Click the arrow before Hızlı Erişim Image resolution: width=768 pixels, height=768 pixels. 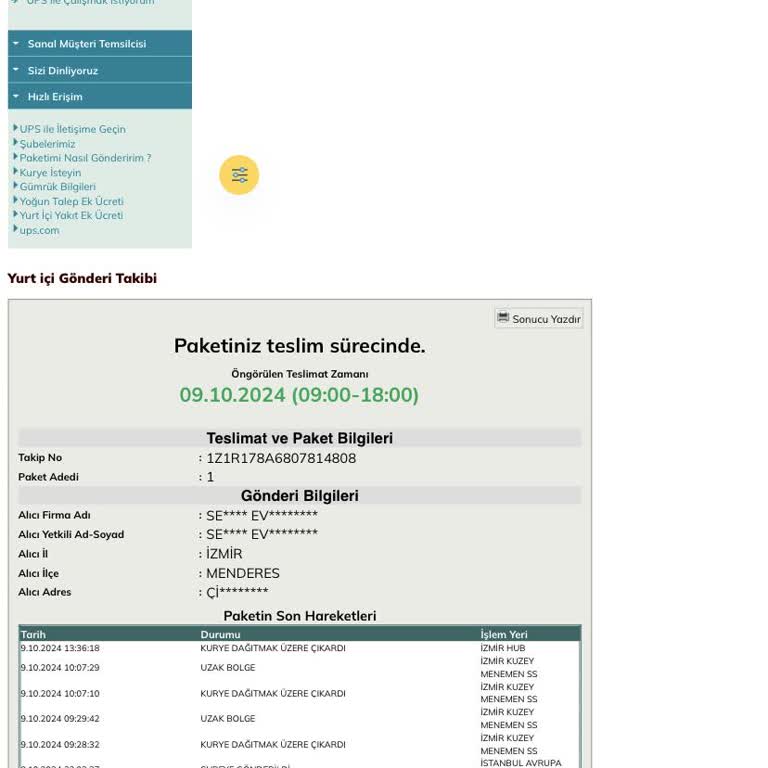click(x=16, y=96)
